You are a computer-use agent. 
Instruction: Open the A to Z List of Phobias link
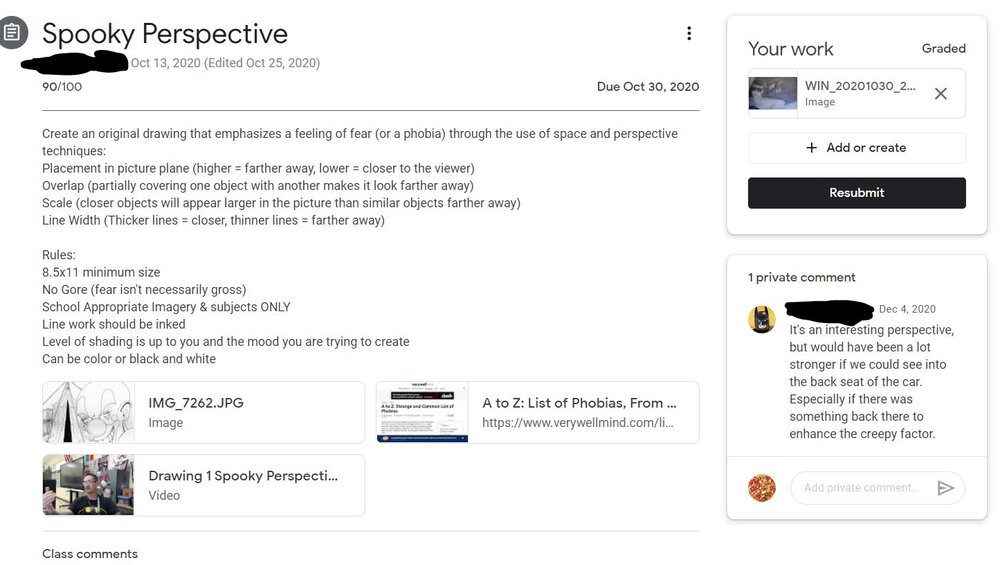[579, 403]
